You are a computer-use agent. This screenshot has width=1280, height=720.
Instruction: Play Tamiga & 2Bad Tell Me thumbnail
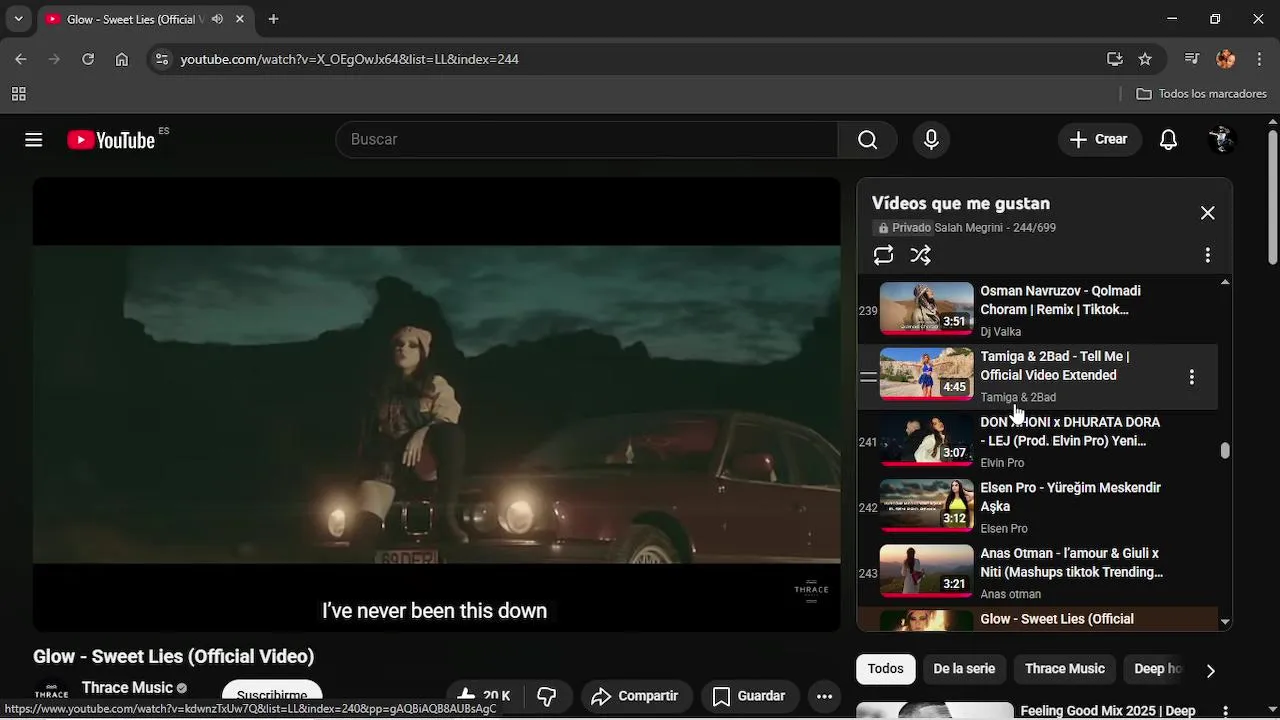(926, 374)
